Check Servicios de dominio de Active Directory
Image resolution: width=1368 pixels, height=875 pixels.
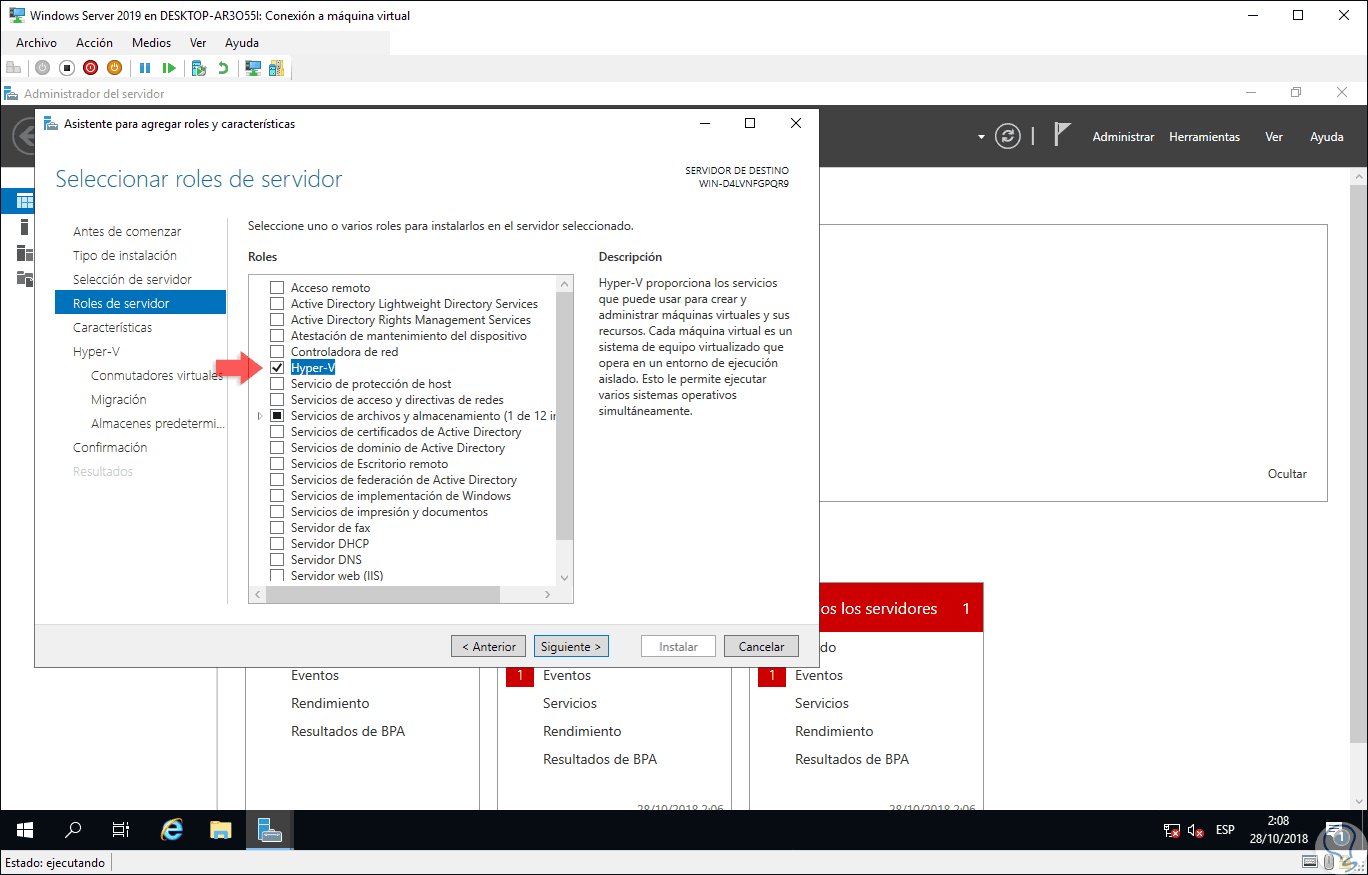[277, 448]
